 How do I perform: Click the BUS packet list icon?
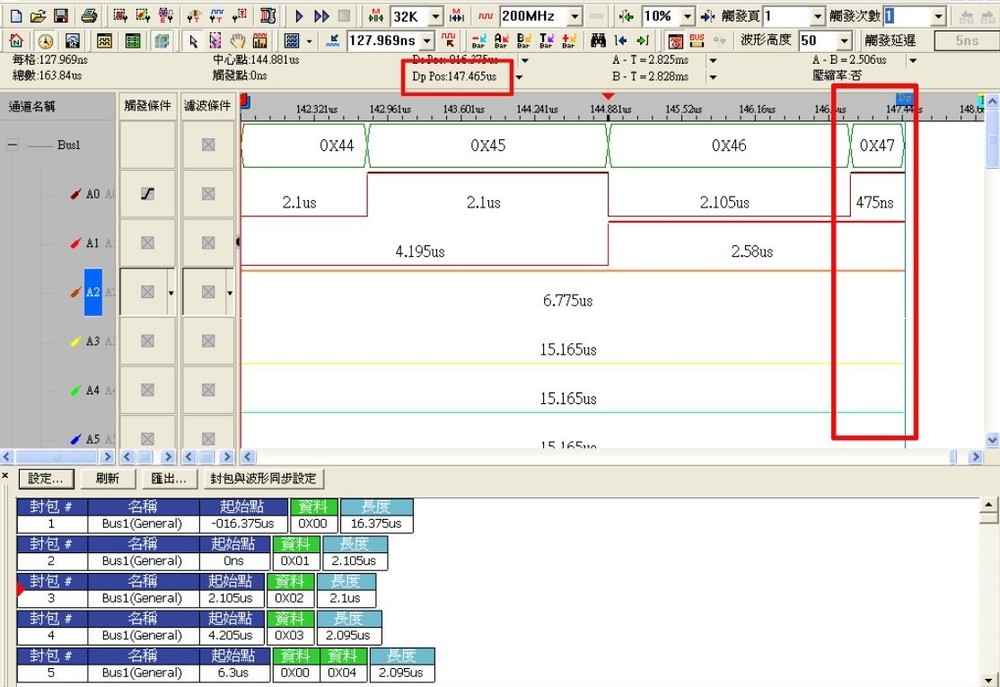[x=697, y=41]
